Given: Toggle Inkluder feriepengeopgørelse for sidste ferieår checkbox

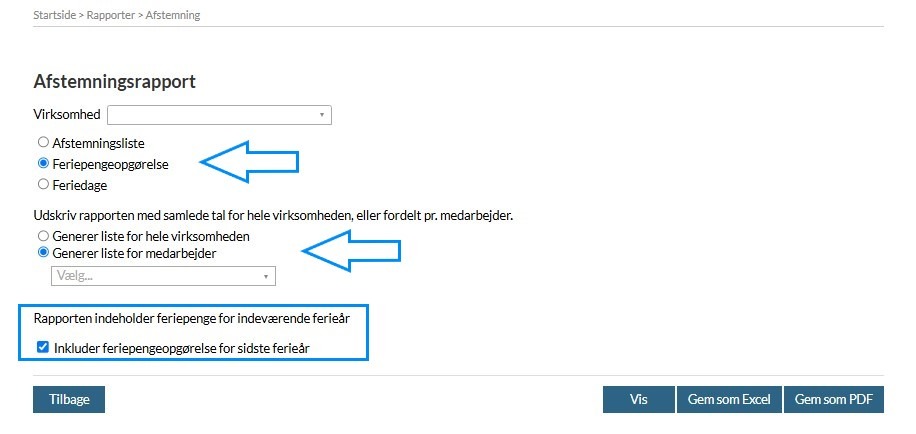Looking at the screenshot, I should click(41, 348).
